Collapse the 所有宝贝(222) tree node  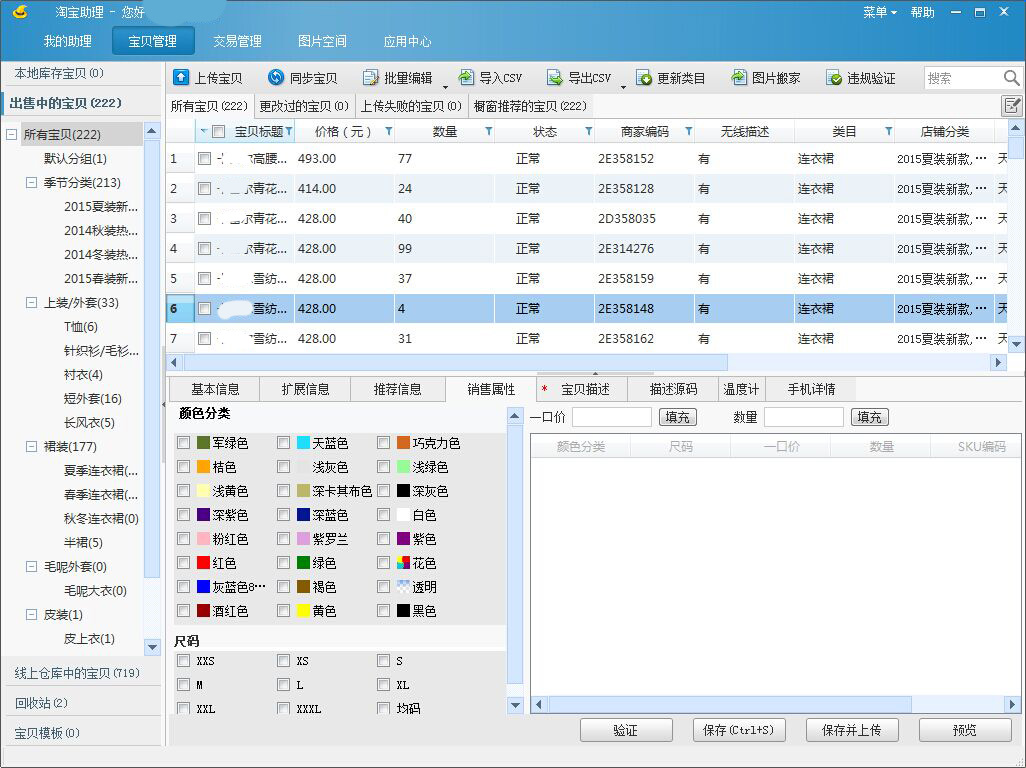(x=11, y=135)
